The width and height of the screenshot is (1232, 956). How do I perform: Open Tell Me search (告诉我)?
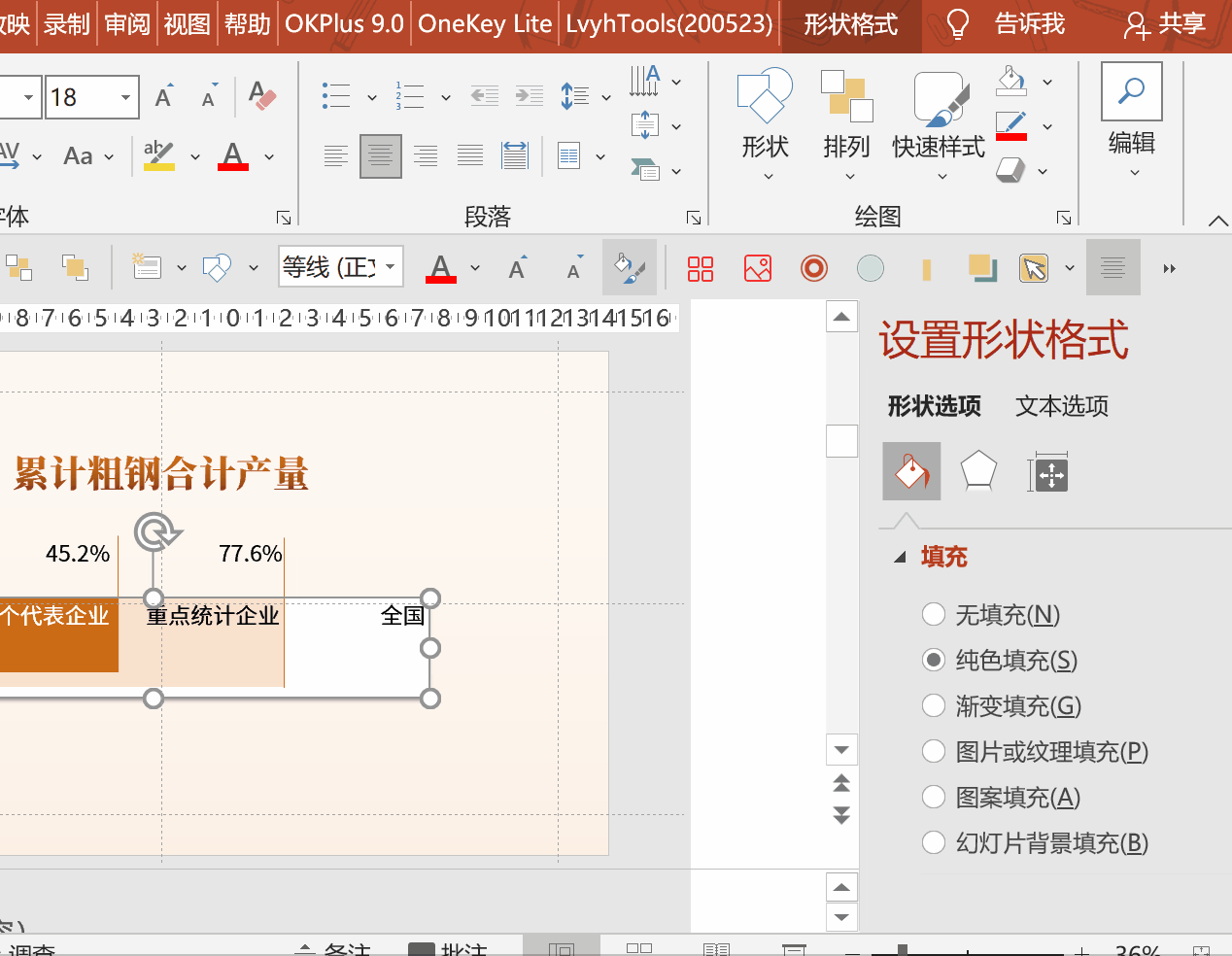(x=1006, y=23)
